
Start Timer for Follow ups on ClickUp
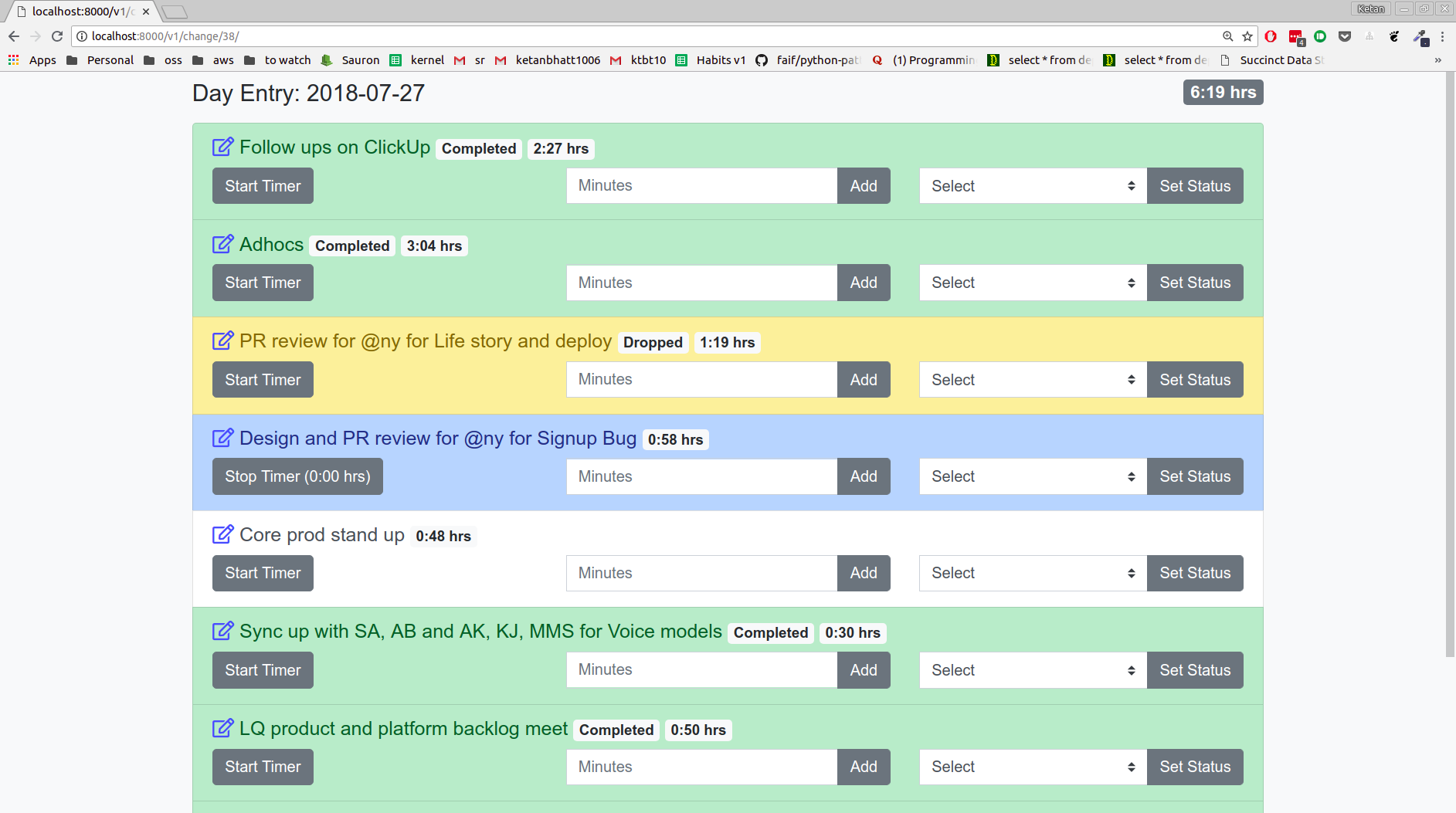pyautogui.click(x=263, y=186)
